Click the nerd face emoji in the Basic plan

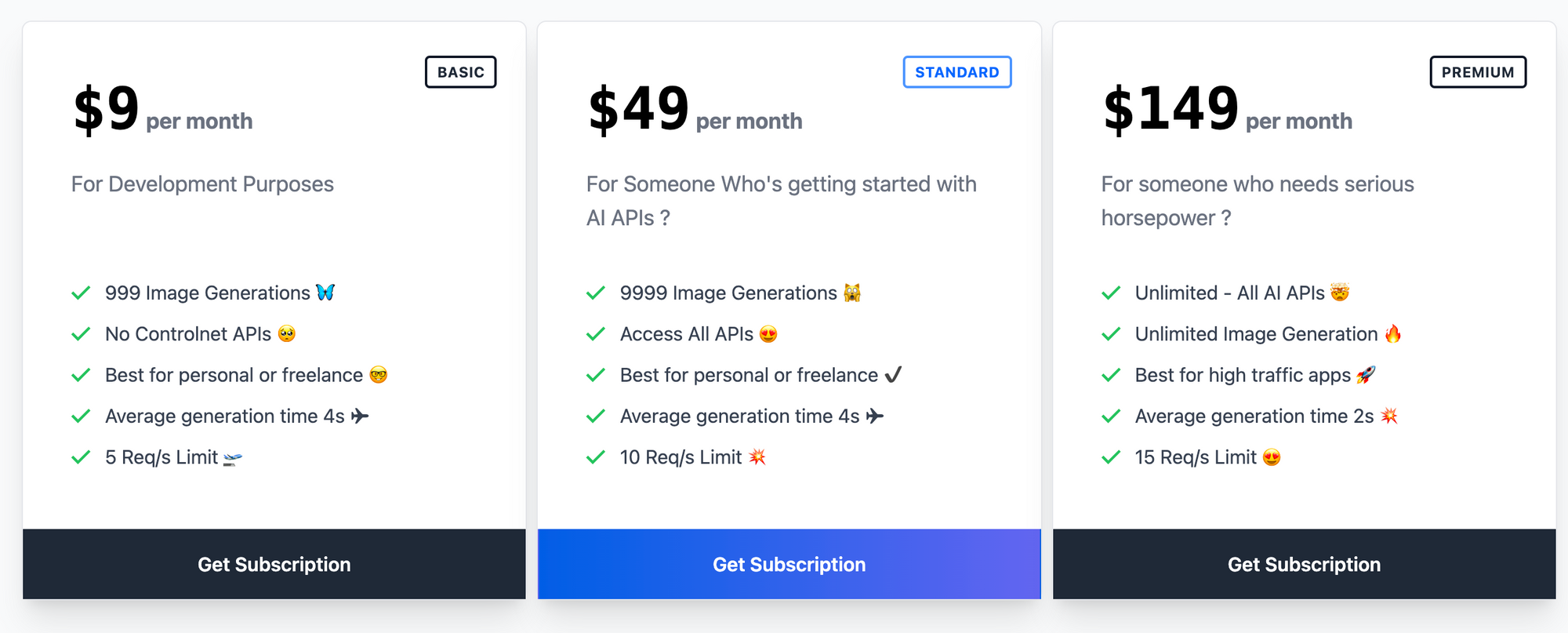click(x=379, y=375)
